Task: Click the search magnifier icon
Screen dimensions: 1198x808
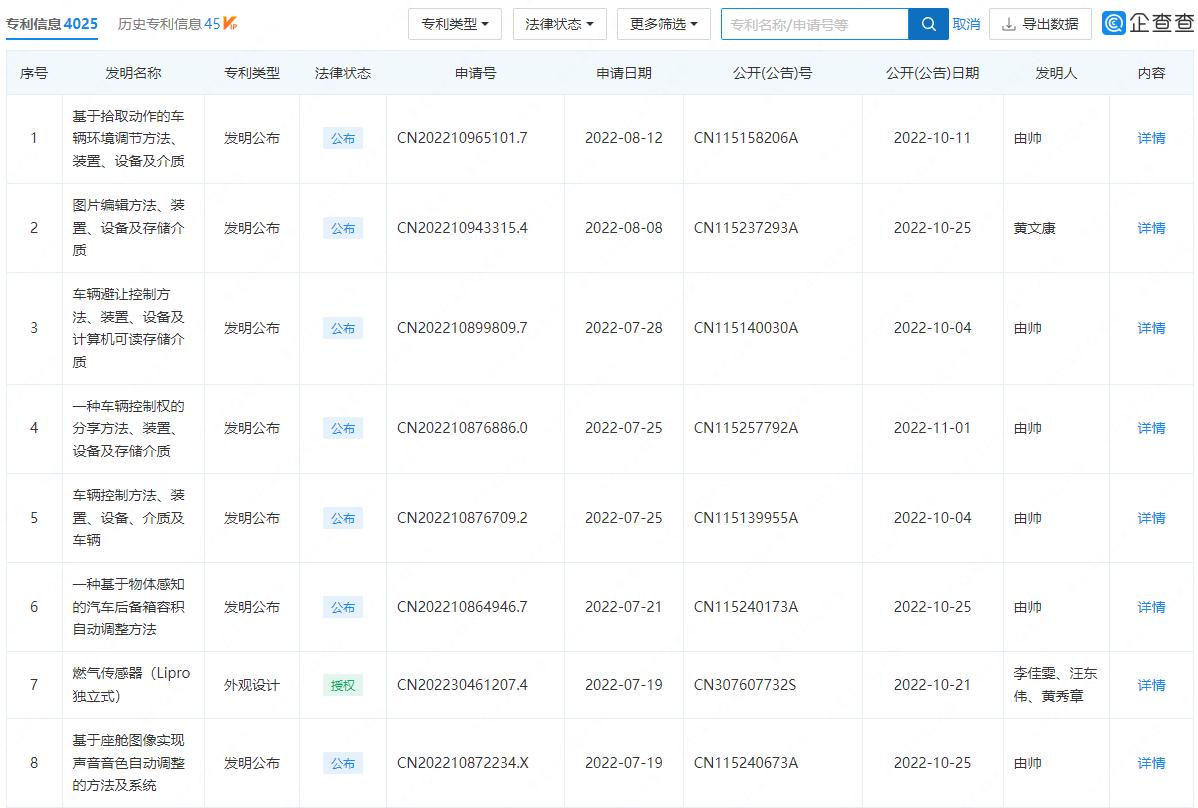Action: tap(929, 23)
